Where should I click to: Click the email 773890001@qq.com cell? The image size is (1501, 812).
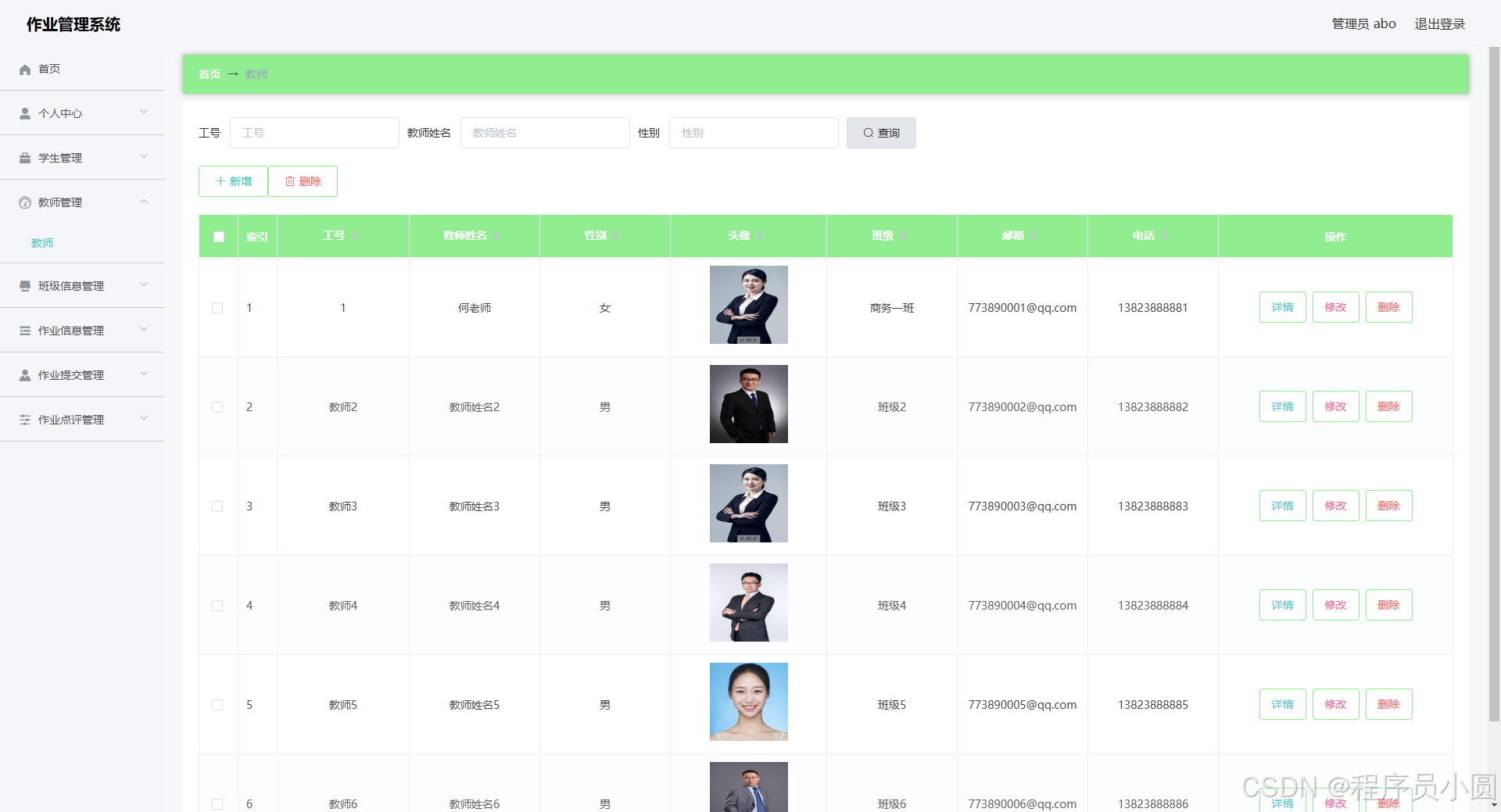(1022, 308)
